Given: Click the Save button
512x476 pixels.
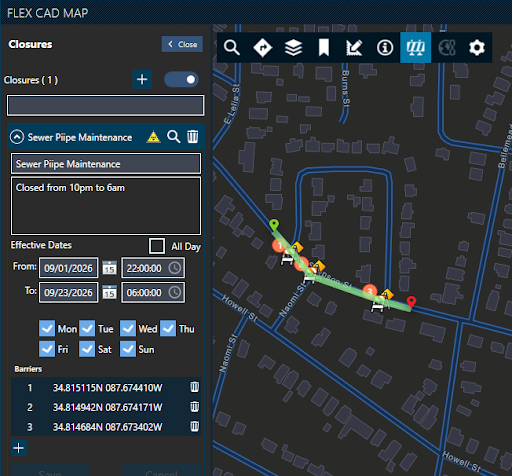Looking at the screenshot, I should pyautogui.click(x=50, y=471).
